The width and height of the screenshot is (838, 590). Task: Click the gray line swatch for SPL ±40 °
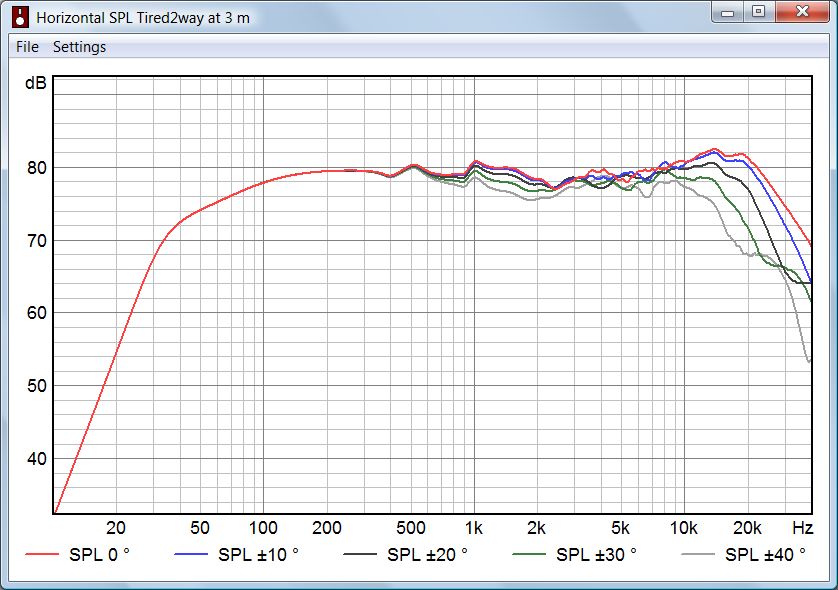tap(697, 555)
